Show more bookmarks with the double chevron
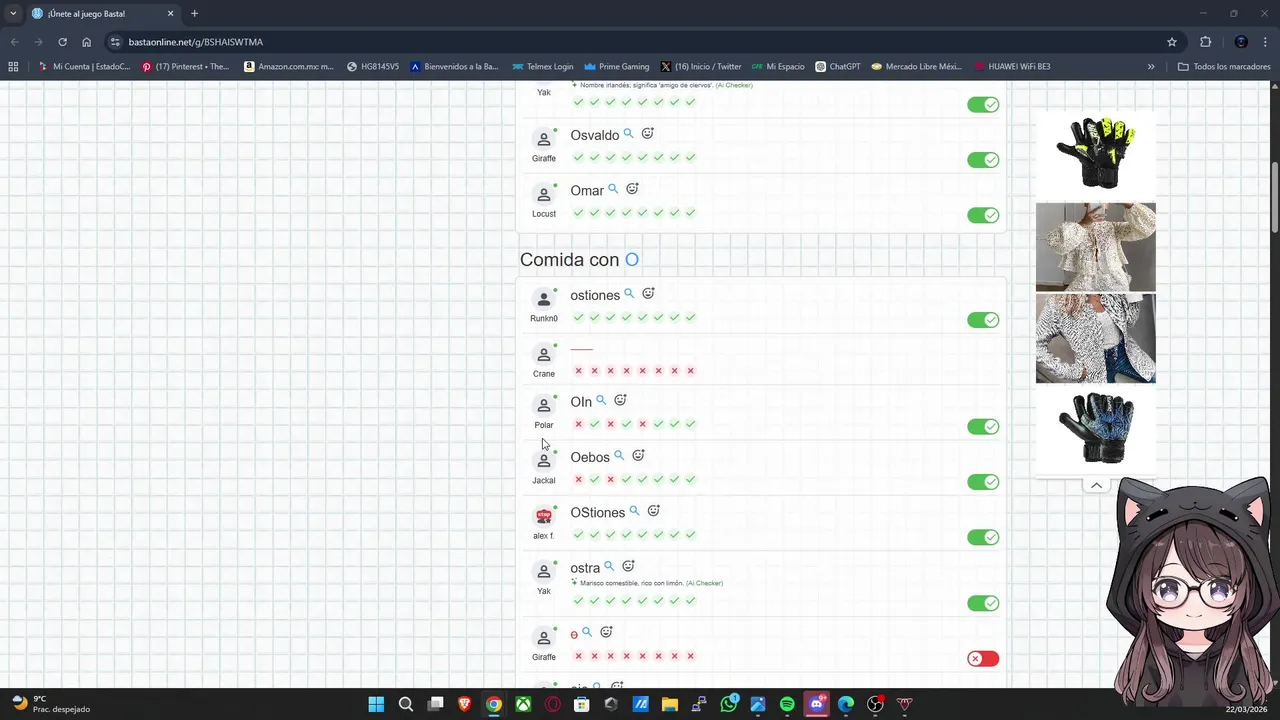This screenshot has height=720, width=1280. (1151, 67)
